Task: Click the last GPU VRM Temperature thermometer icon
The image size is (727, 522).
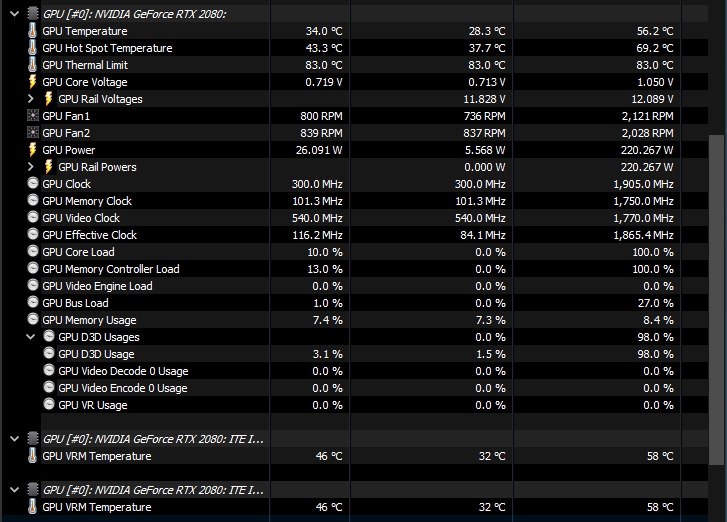Action: [32, 507]
